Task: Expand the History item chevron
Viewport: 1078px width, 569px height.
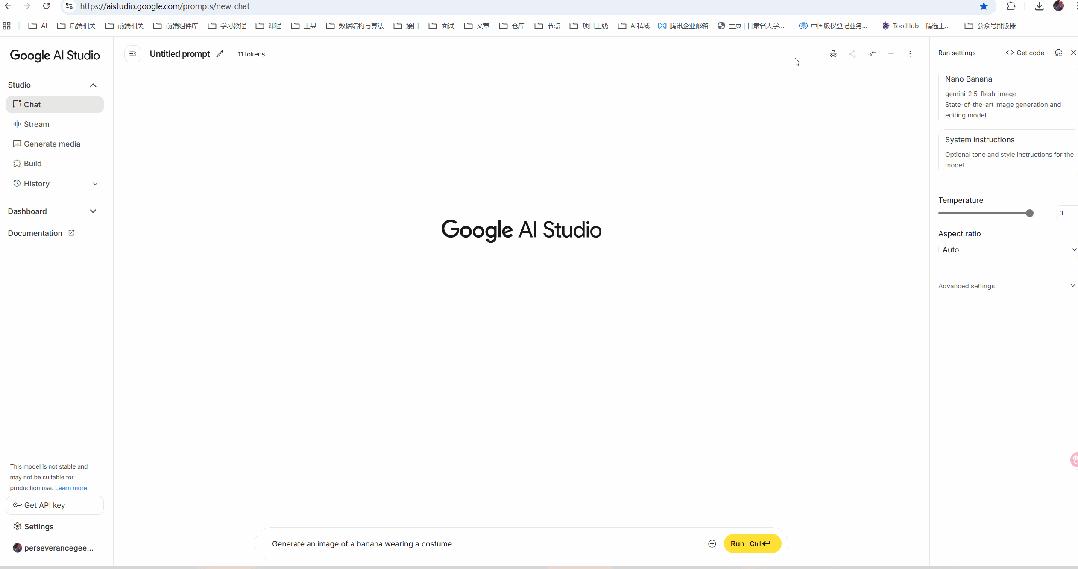Action: point(95,184)
